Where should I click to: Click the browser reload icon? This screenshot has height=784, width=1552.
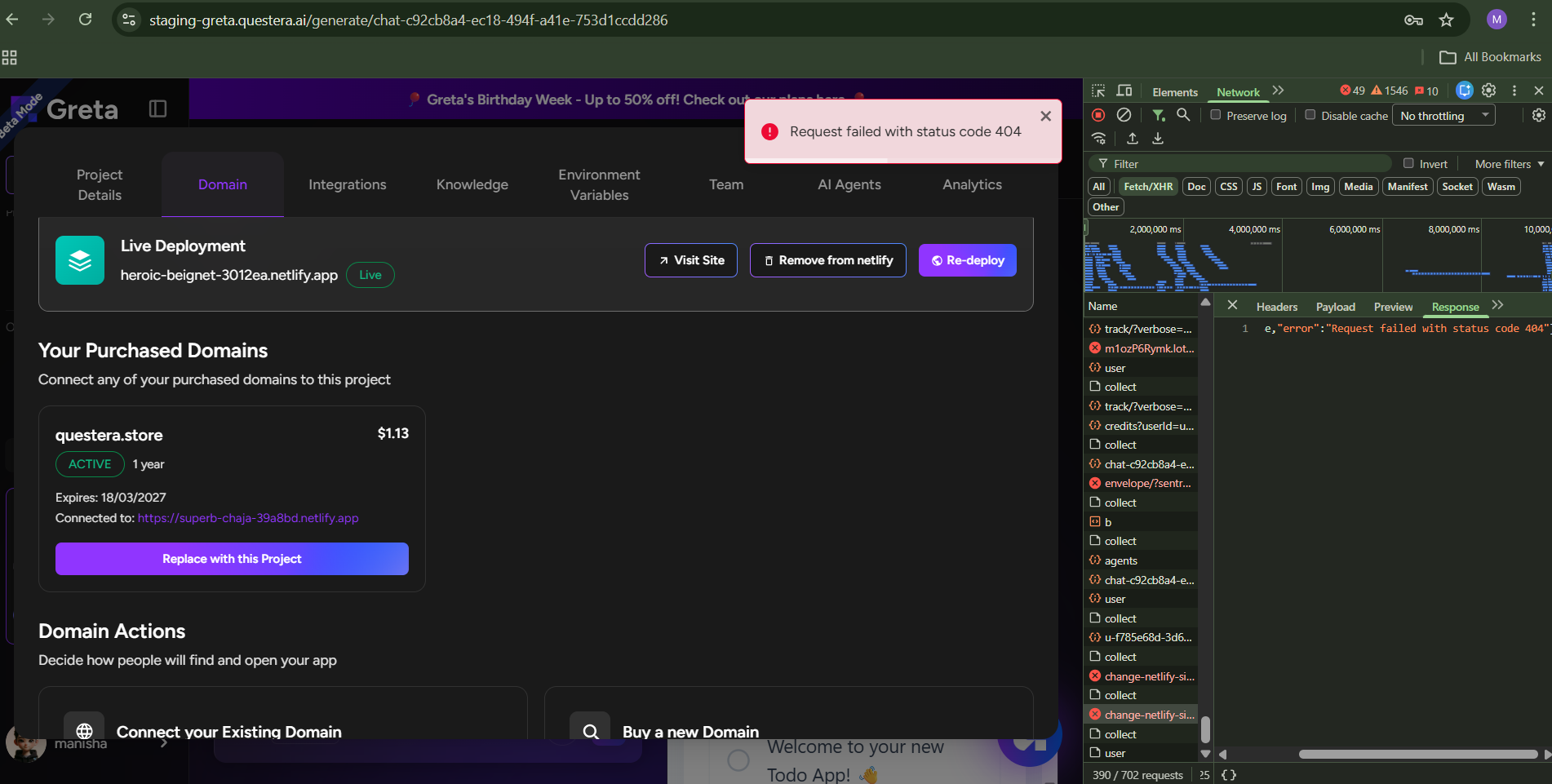pyautogui.click(x=85, y=20)
